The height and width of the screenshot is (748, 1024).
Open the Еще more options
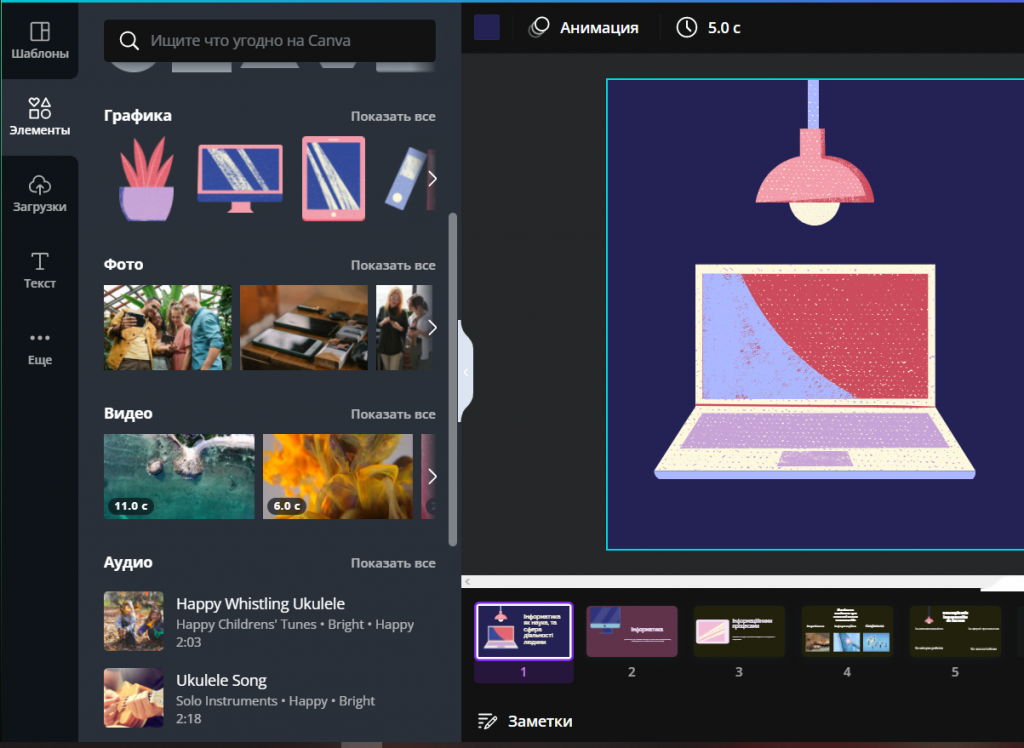coord(39,347)
